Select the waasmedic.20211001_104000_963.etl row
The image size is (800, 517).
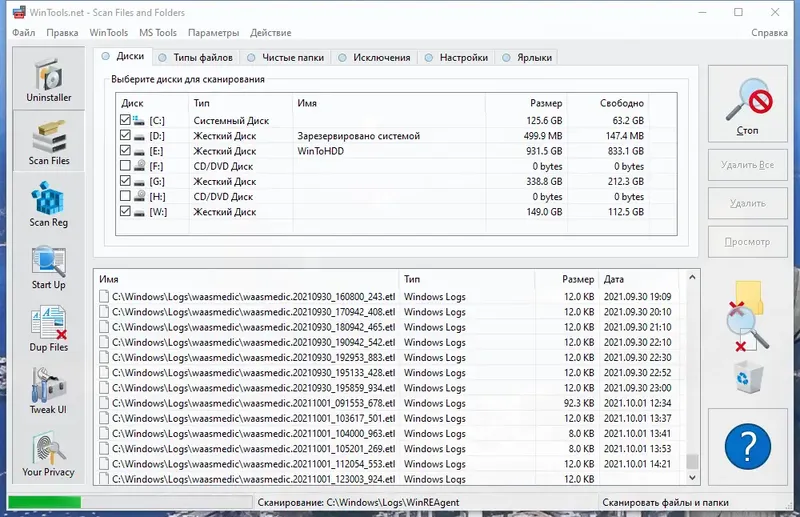[387, 433]
